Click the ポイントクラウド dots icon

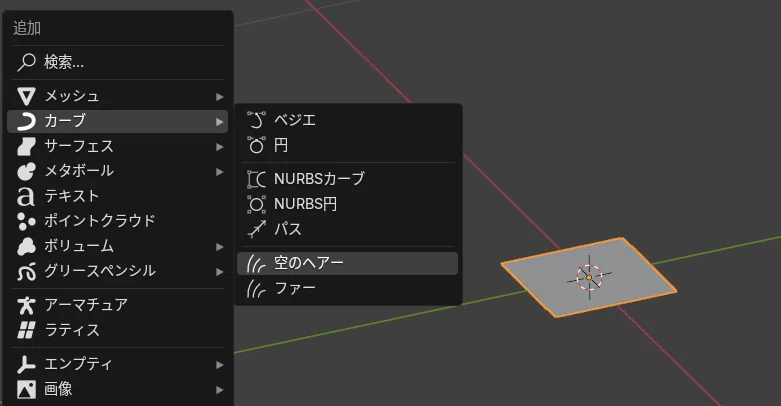(26, 221)
